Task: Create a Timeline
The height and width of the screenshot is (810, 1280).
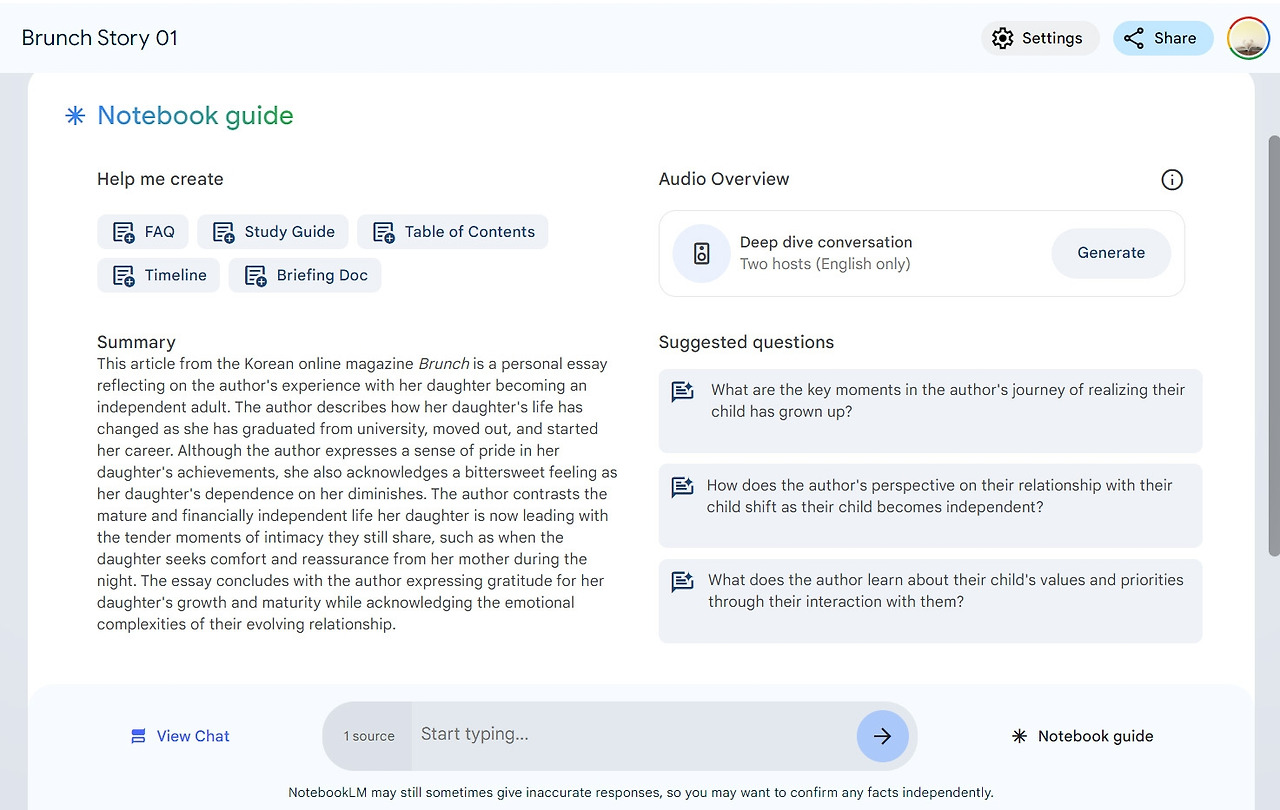Action: click(159, 276)
